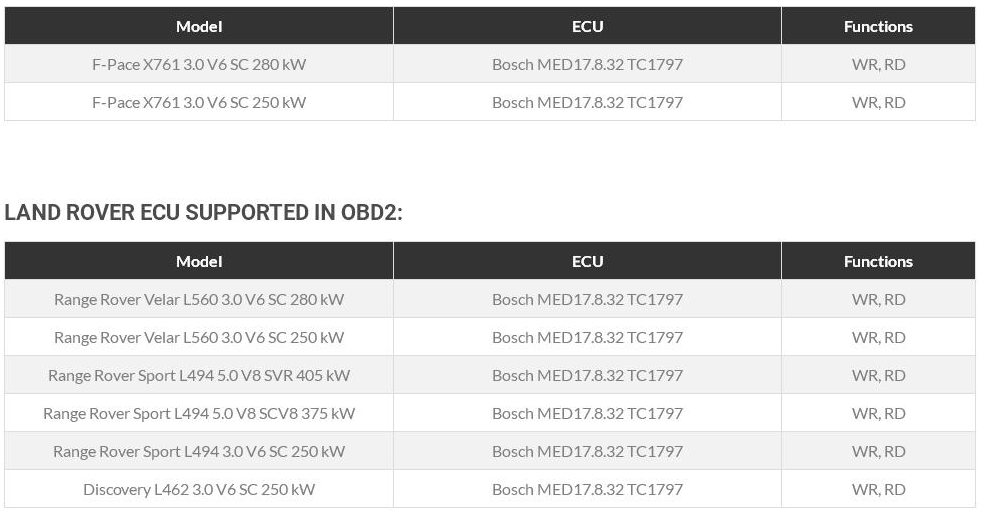Select Range Rover Velar L560 280 kW row
985x517 pixels.
pyautogui.click(x=490, y=299)
